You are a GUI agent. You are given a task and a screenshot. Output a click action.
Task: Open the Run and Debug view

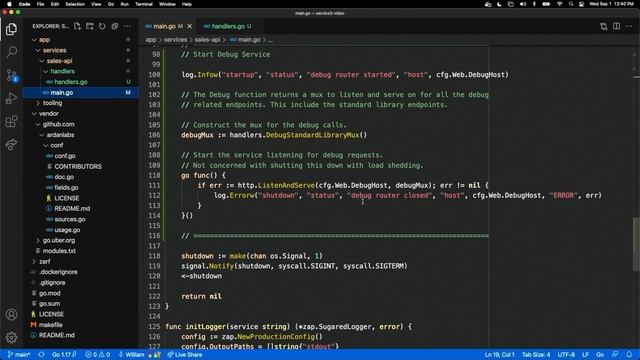tap(11, 98)
